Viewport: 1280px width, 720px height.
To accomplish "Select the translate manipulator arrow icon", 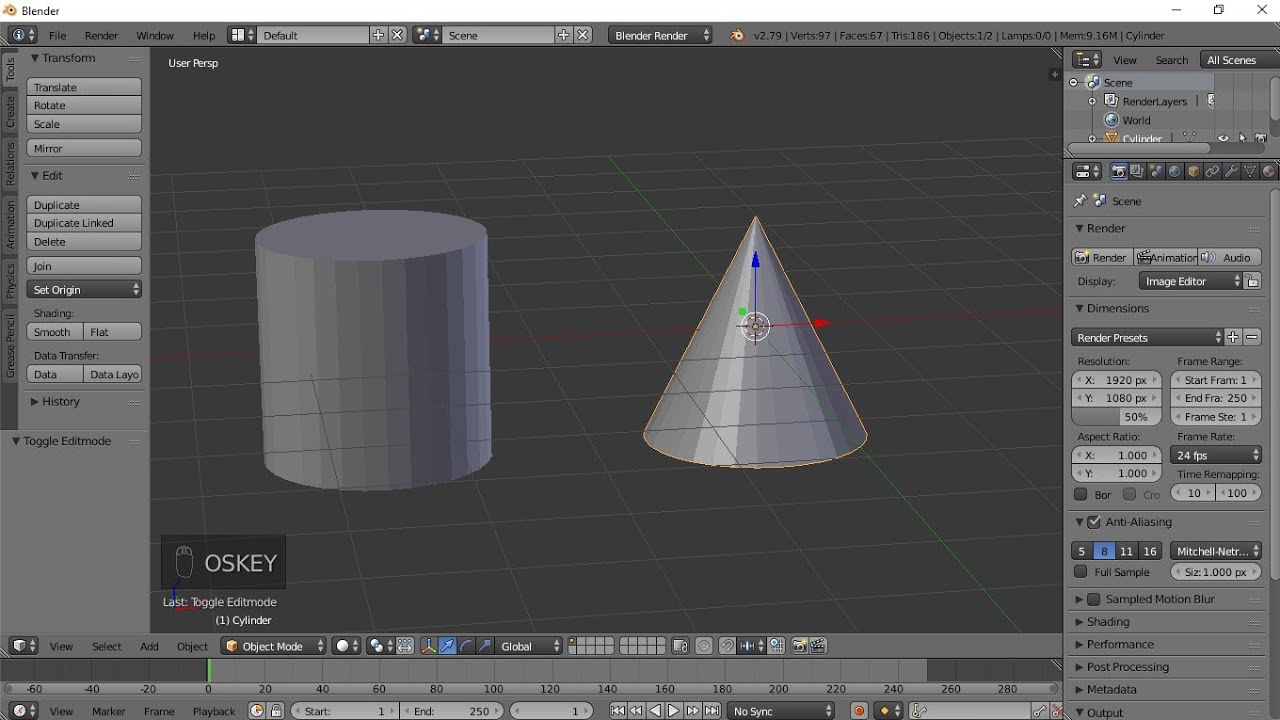I will pyautogui.click(x=448, y=646).
